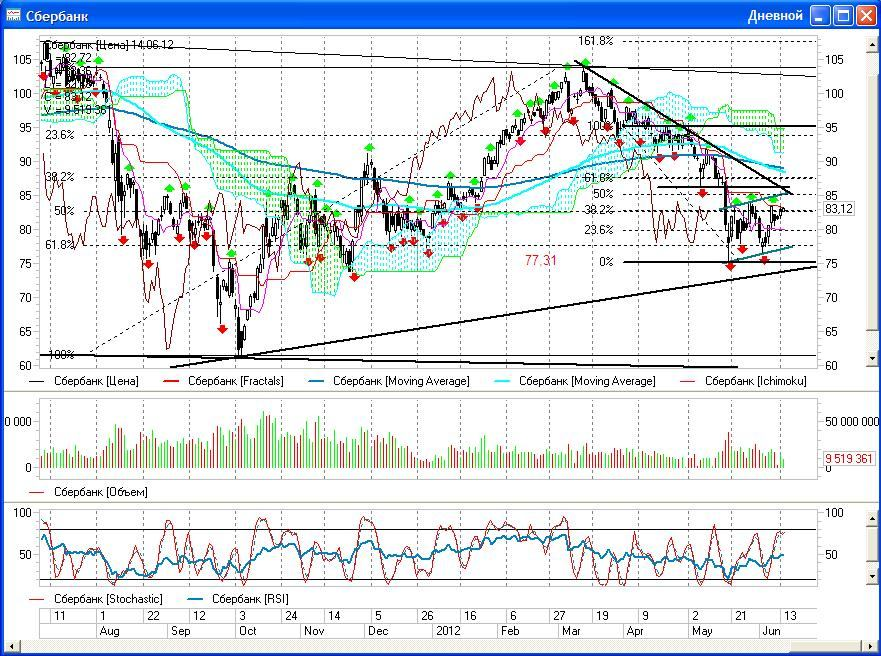Click the red 77,31 price annotation
Screen dimensions: 881x656
click(x=541, y=260)
